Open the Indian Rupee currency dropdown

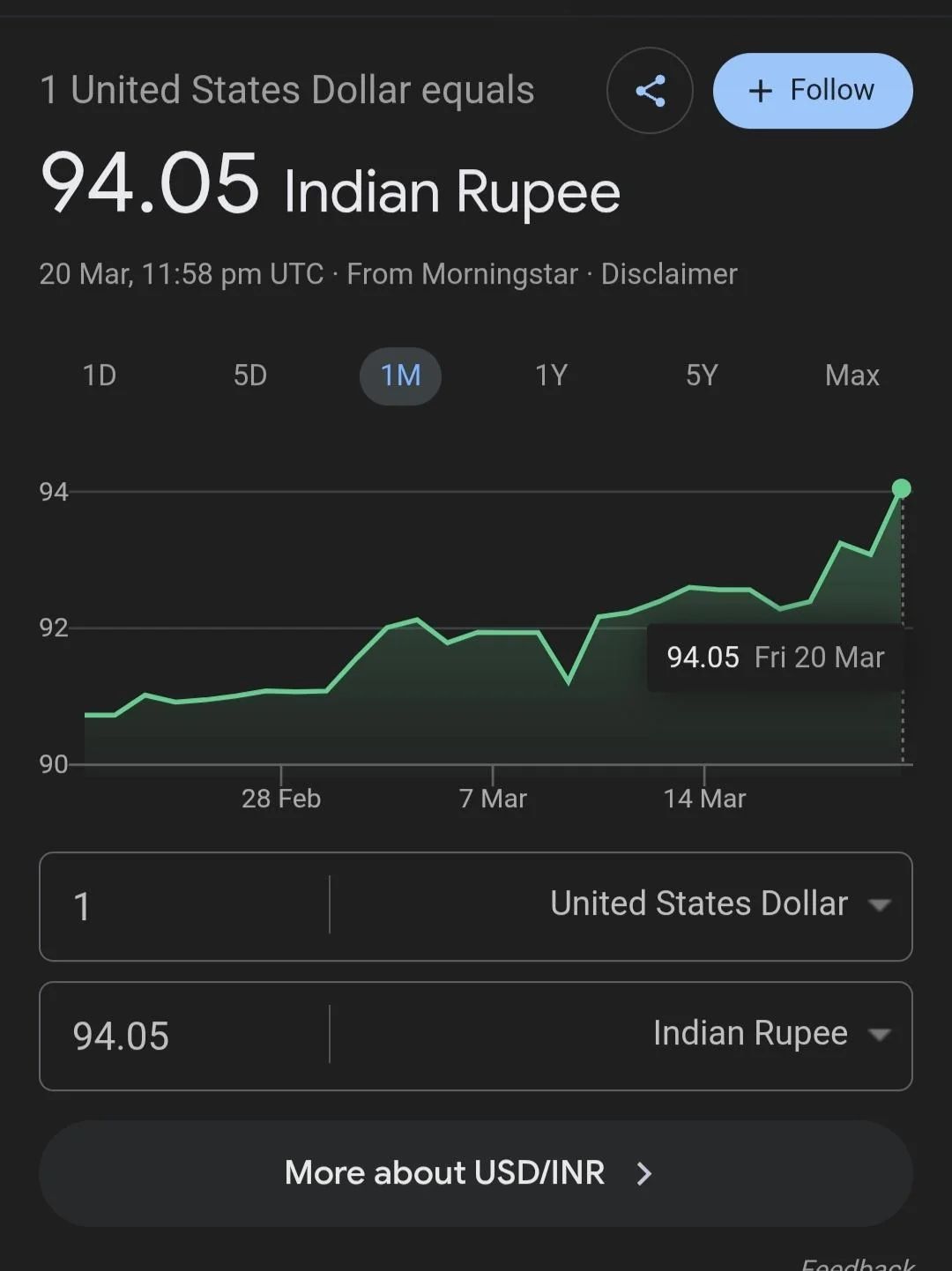click(749, 1034)
